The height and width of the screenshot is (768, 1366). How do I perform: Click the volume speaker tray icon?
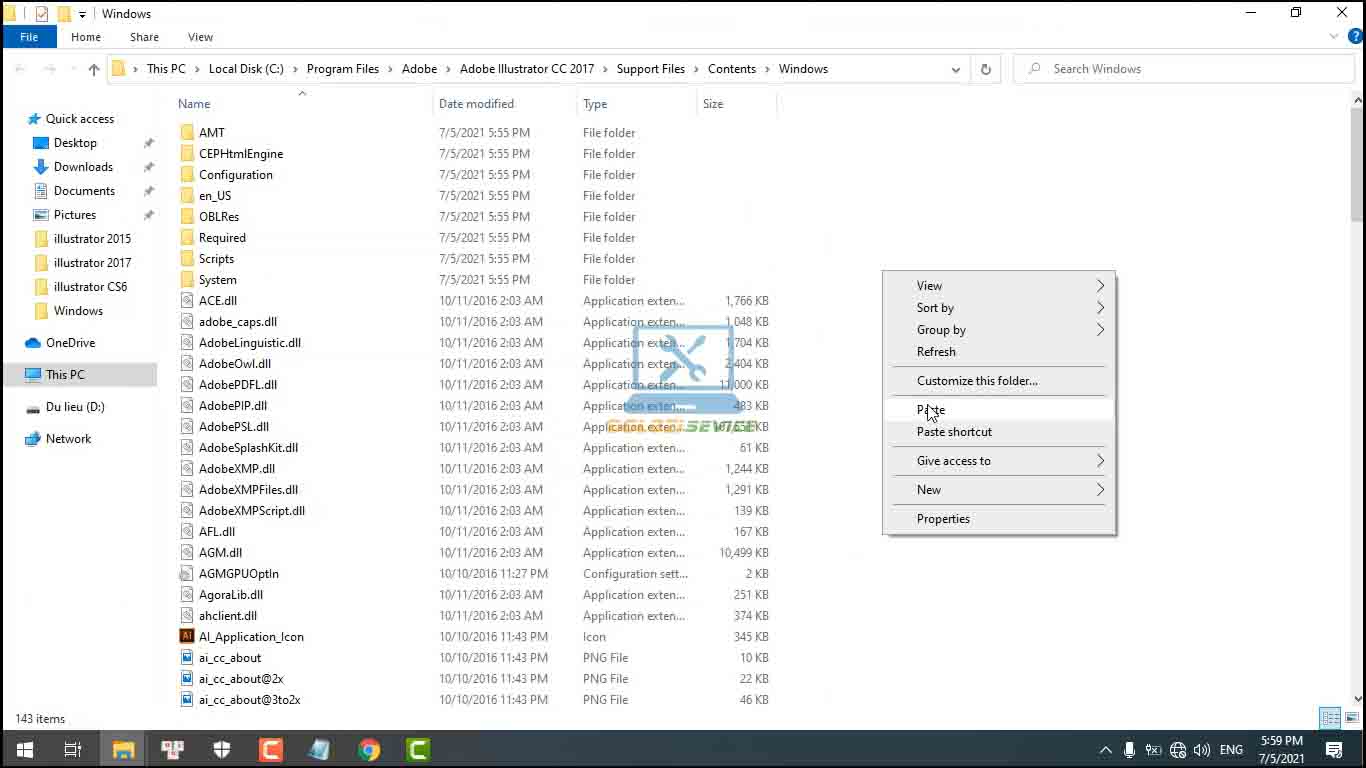coord(1202,750)
